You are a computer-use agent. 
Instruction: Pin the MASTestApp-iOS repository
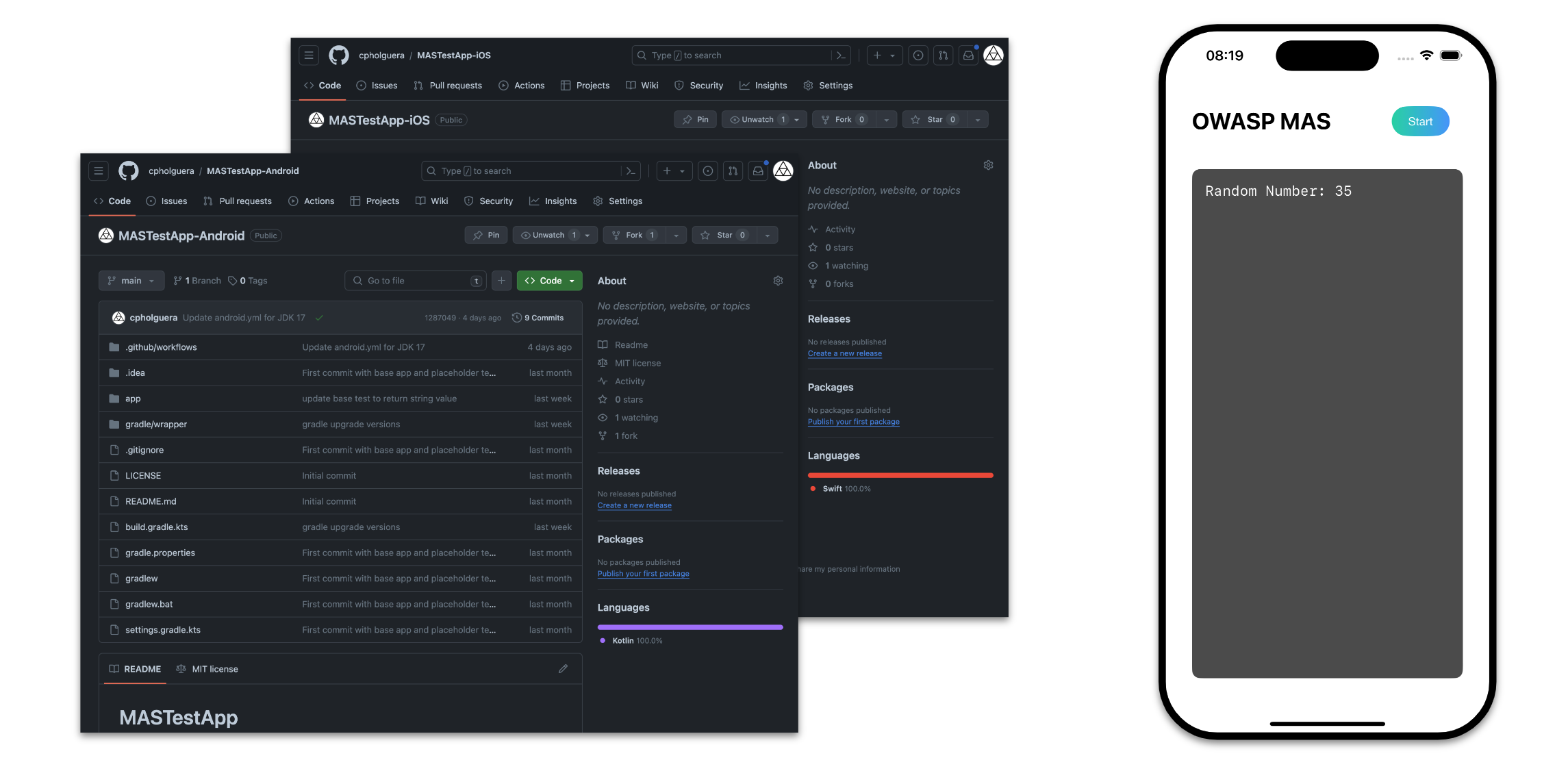[x=696, y=120]
